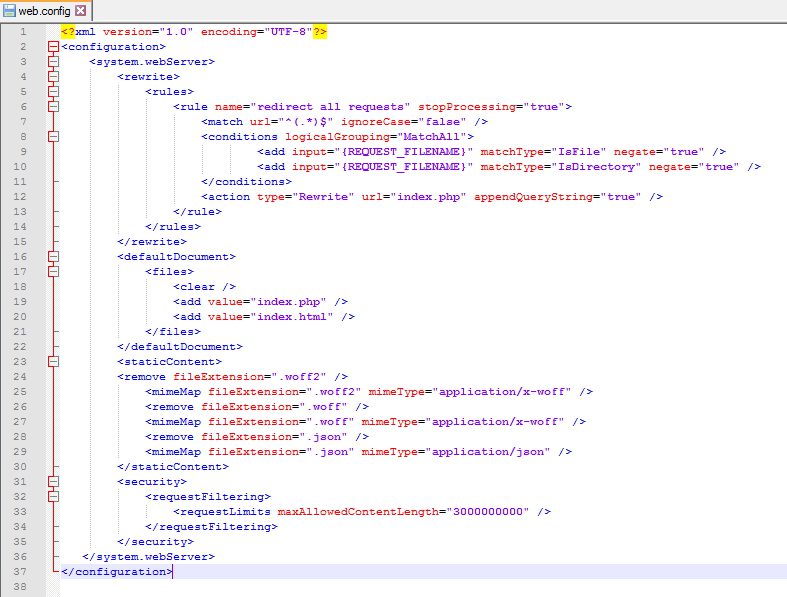
Task: Click mimeMap fileExtension=".woff" line
Action: pos(365,422)
